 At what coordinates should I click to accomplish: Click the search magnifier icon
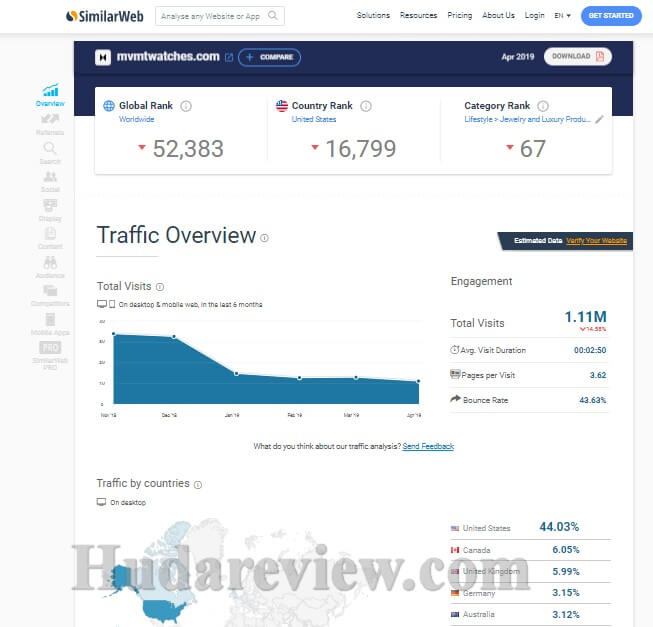(x=273, y=16)
